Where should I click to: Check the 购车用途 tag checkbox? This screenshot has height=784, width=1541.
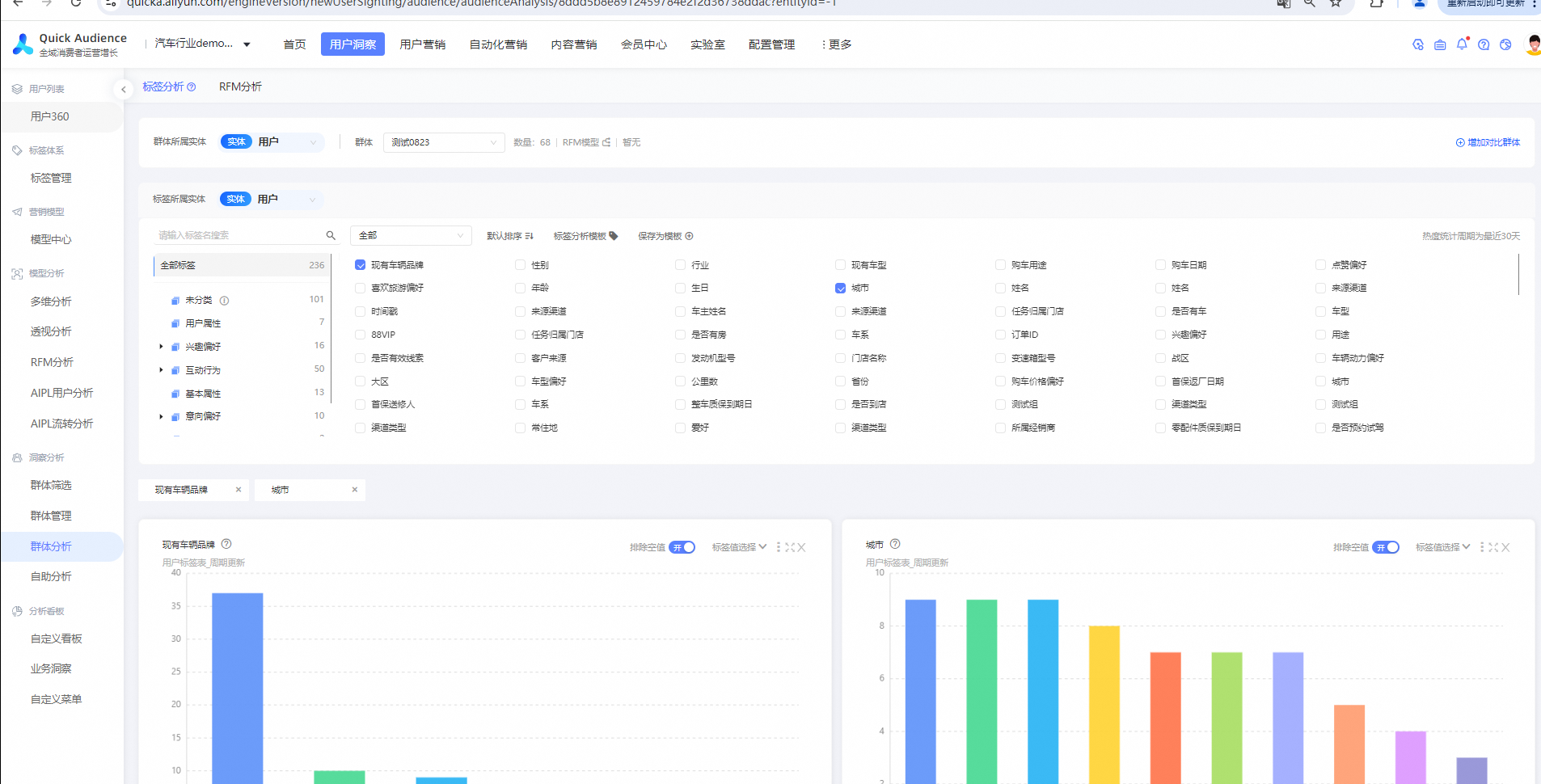1001,265
